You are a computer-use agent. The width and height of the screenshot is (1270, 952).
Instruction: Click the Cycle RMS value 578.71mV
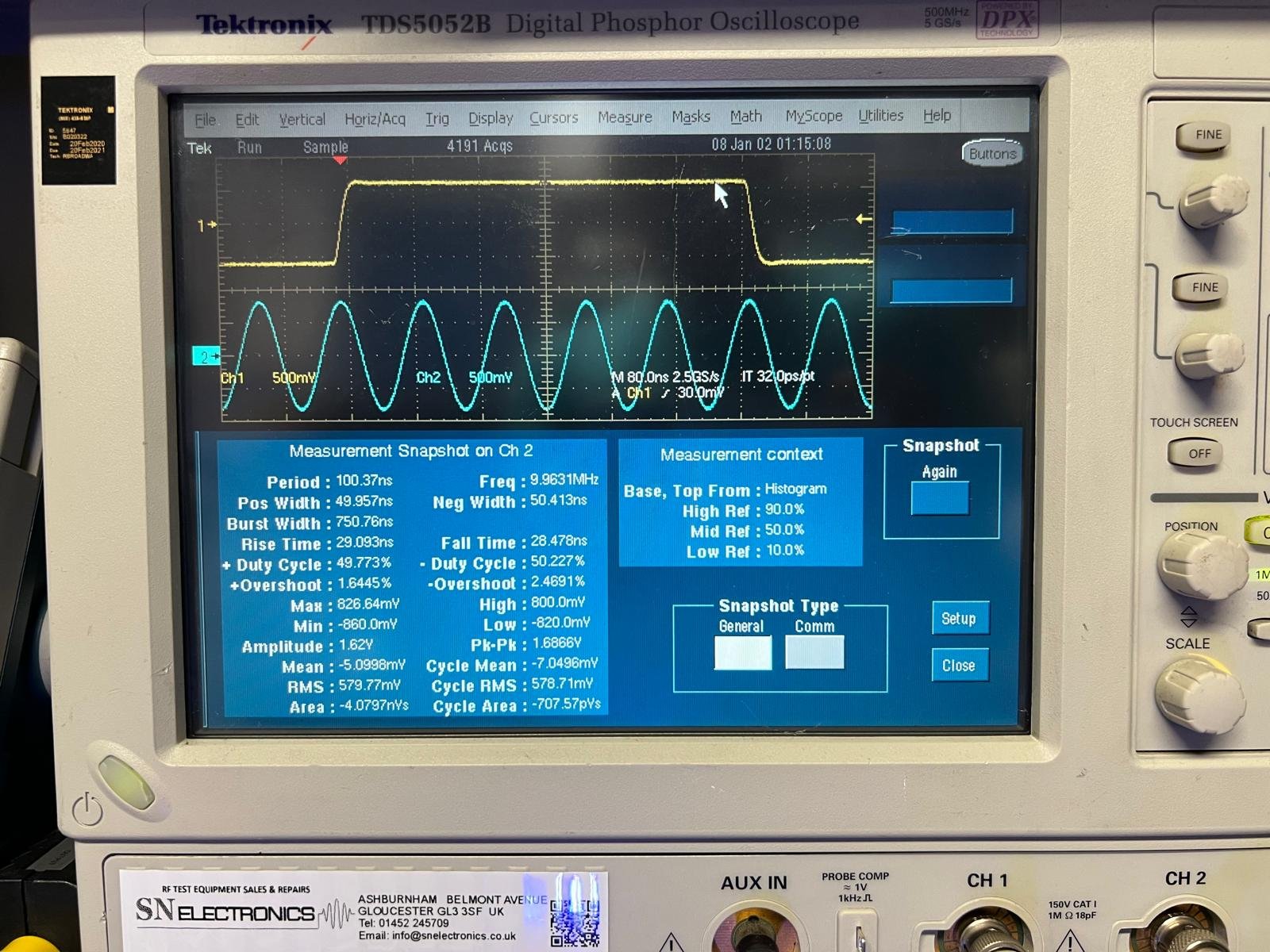[x=562, y=684]
